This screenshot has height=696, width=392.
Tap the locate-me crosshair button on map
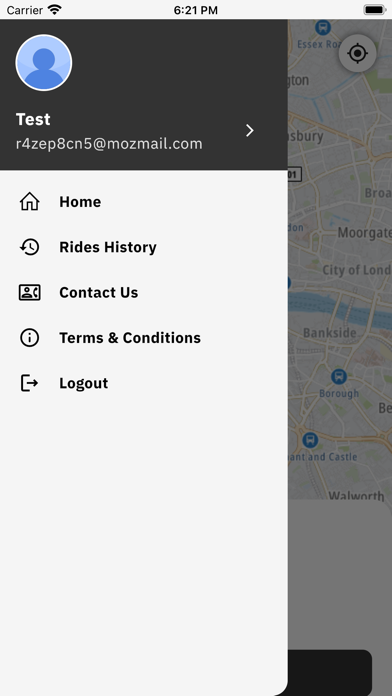pos(357,54)
